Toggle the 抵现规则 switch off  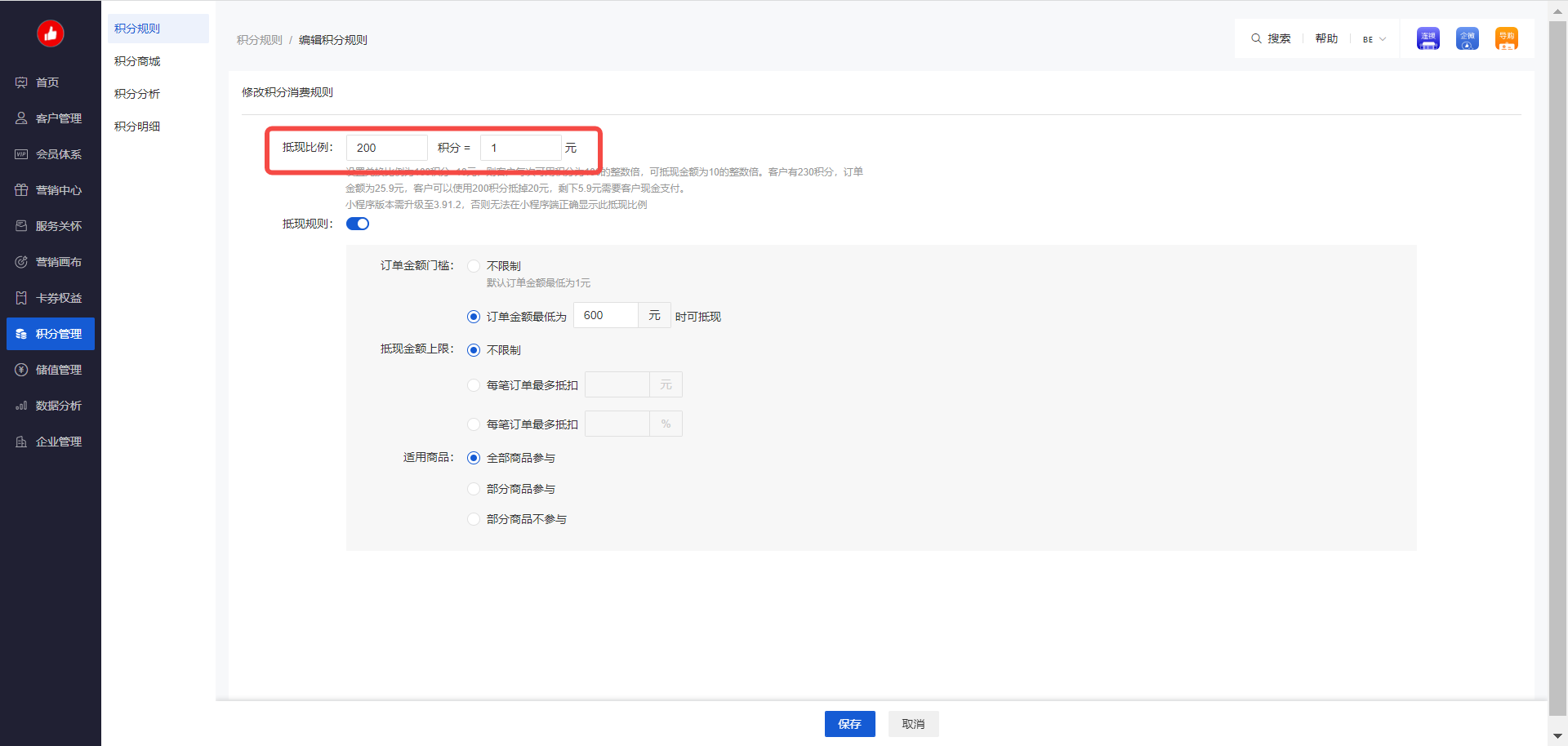click(x=358, y=224)
